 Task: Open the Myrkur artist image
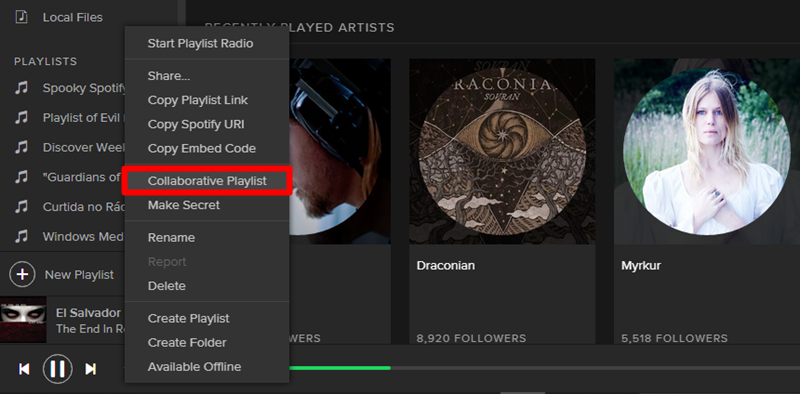tap(707, 151)
